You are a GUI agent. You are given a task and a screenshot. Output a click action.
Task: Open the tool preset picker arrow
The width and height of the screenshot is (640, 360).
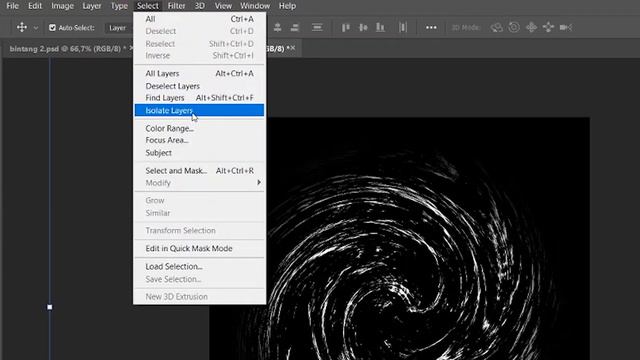coord(36,28)
